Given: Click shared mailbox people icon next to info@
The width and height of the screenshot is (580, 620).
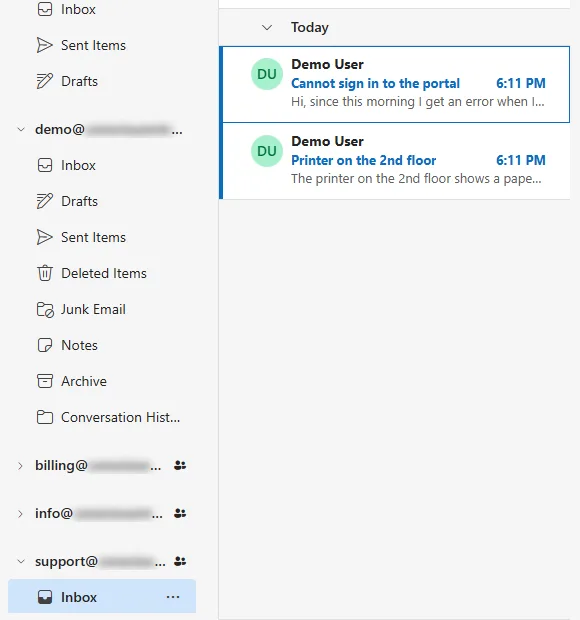Looking at the screenshot, I should click(x=180, y=513).
